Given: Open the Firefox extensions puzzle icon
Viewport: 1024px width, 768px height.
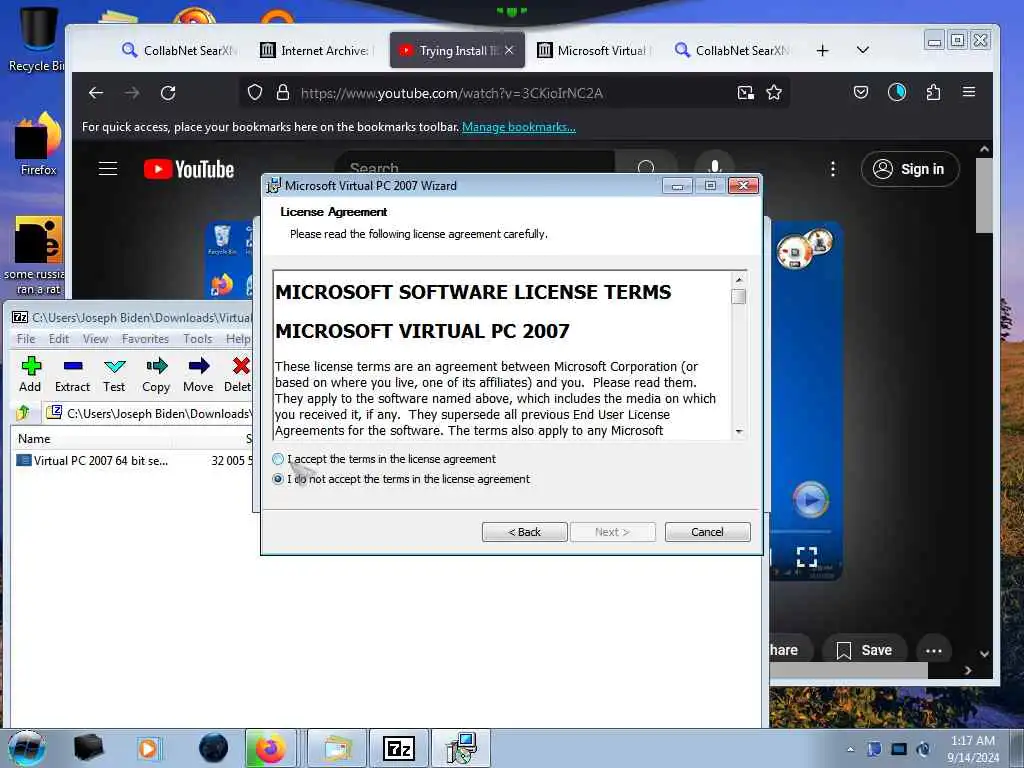Looking at the screenshot, I should click(933, 93).
